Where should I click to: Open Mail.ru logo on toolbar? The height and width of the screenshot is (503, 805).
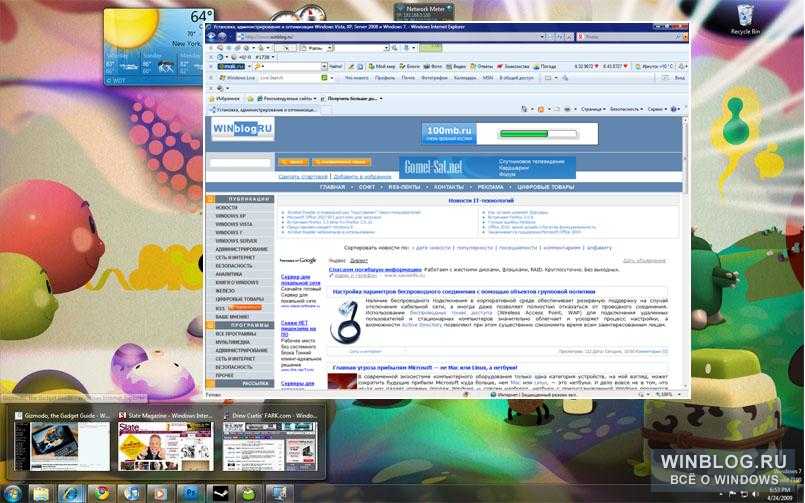point(231,67)
